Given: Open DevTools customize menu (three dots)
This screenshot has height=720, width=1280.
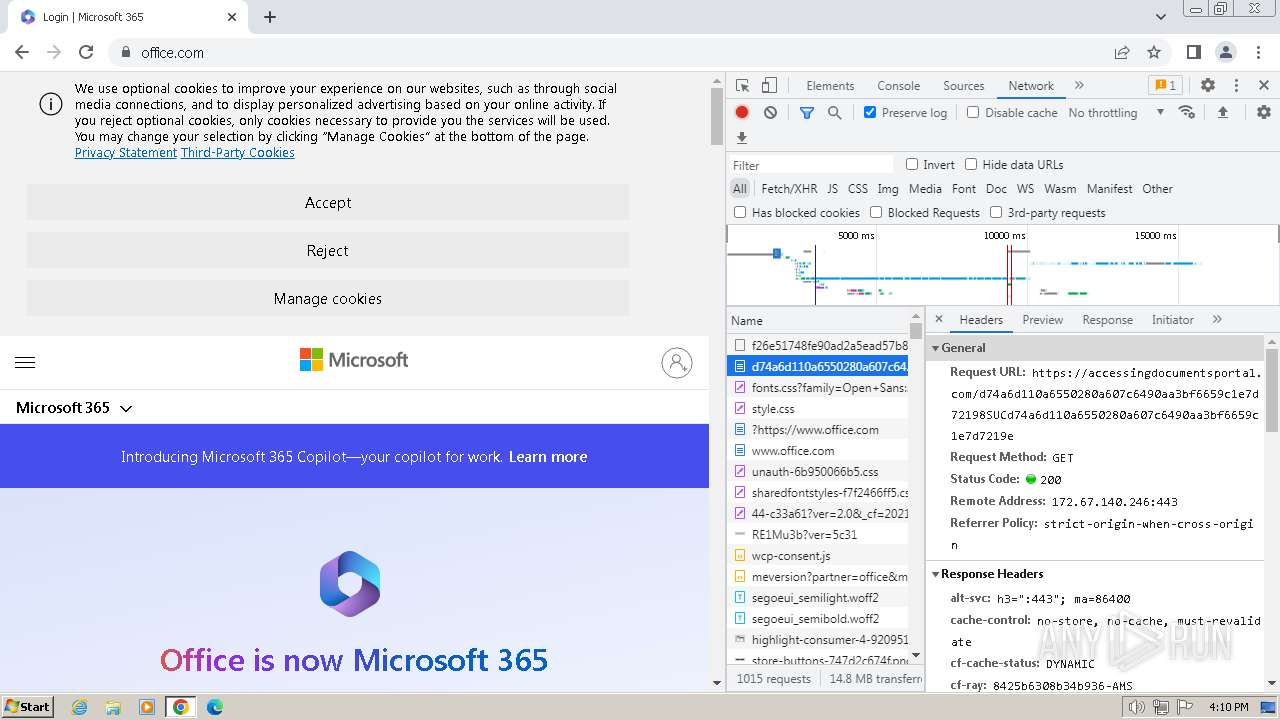Looking at the screenshot, I should [1236, 86].
